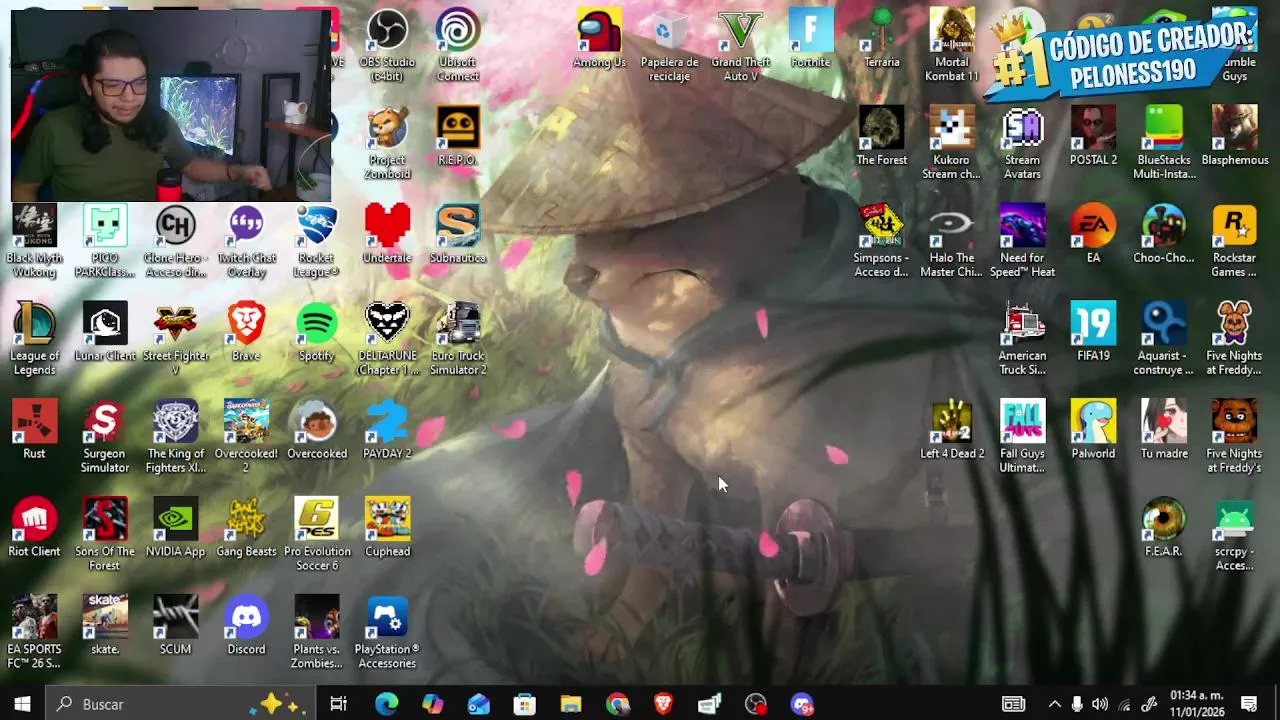This screenshot has height=720, width=1280.
Task: Click the Kukoro Stream shortcut
Action: 952,142
